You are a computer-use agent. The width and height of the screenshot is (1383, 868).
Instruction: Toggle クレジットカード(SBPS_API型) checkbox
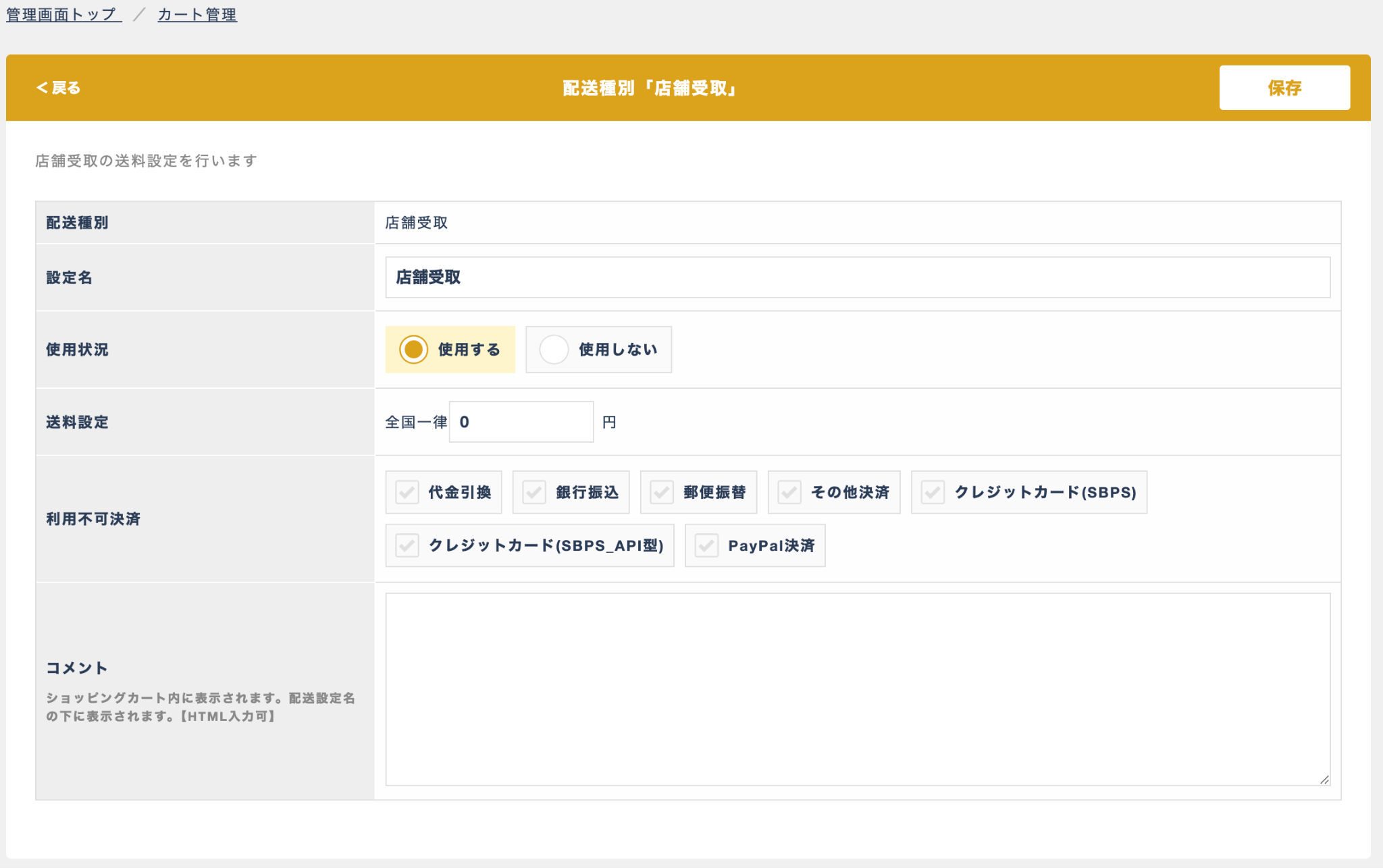[407, 545]
